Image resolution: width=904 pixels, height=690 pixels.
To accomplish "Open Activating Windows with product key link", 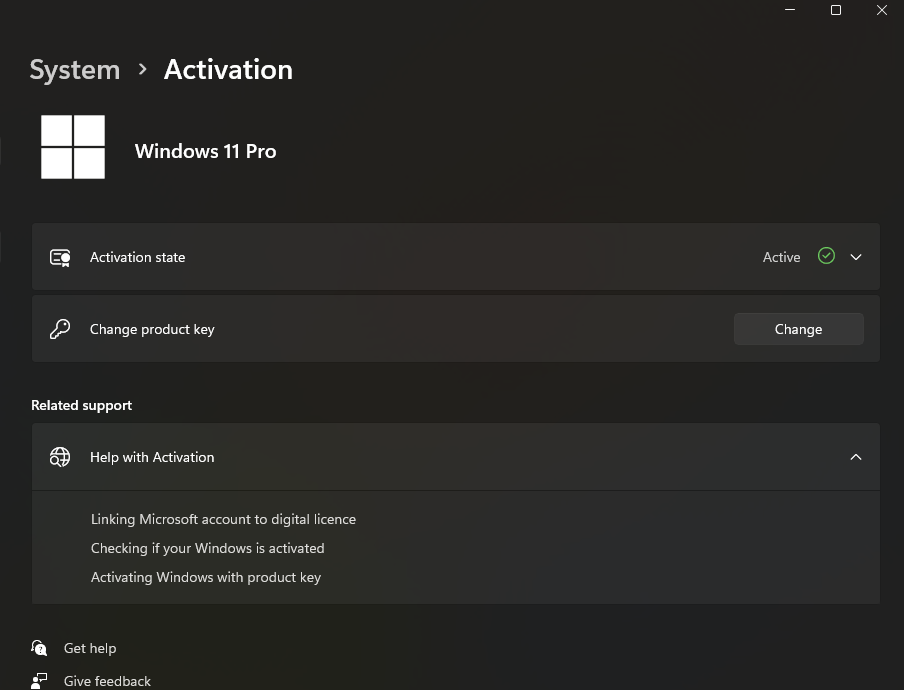I will [206, 577].
